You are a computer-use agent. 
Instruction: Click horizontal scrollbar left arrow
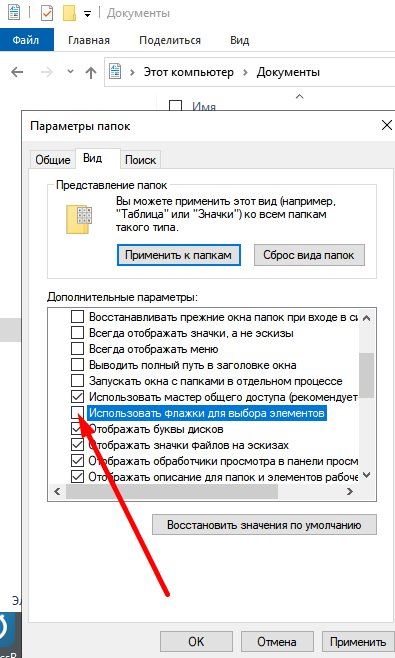[x=58, y=491]
